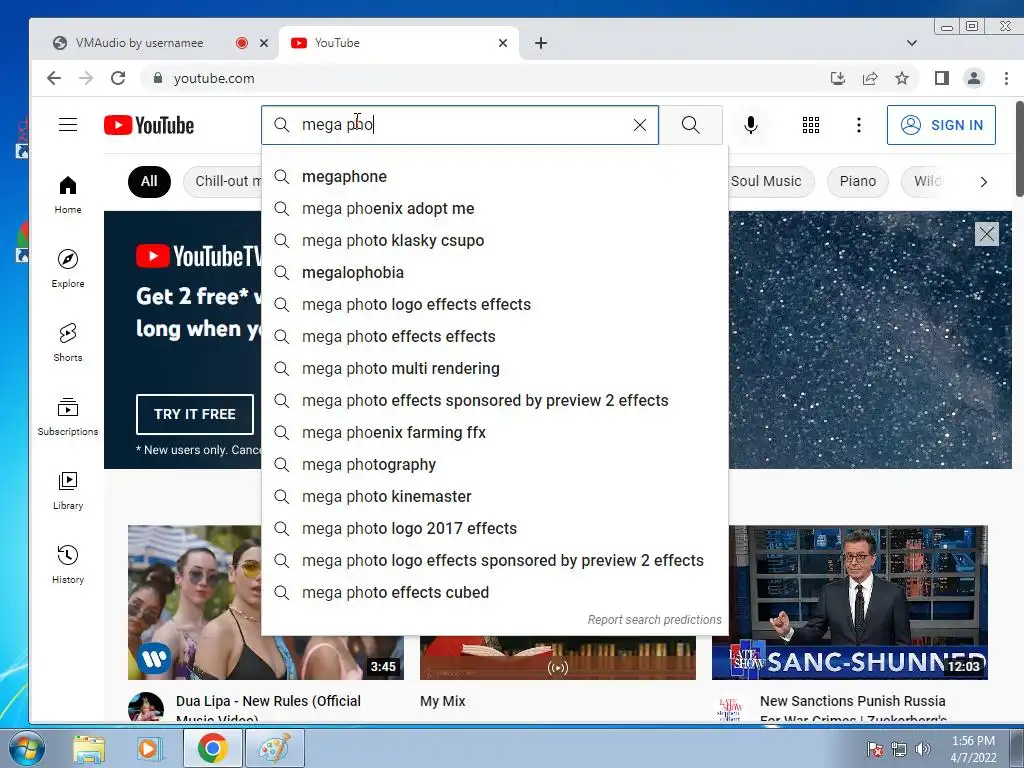Screen dimensions: 1024x768
Task: Open New Sanctions Punish Russia video title
Action: click(x=853, y=709)
